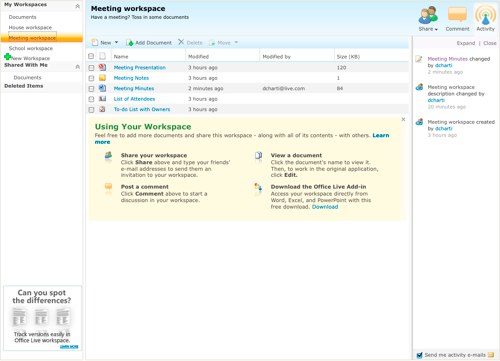The width and height of the screenshot is (500, 361).
Task: Open School workspace in sidebar
Action: (31, 48)
